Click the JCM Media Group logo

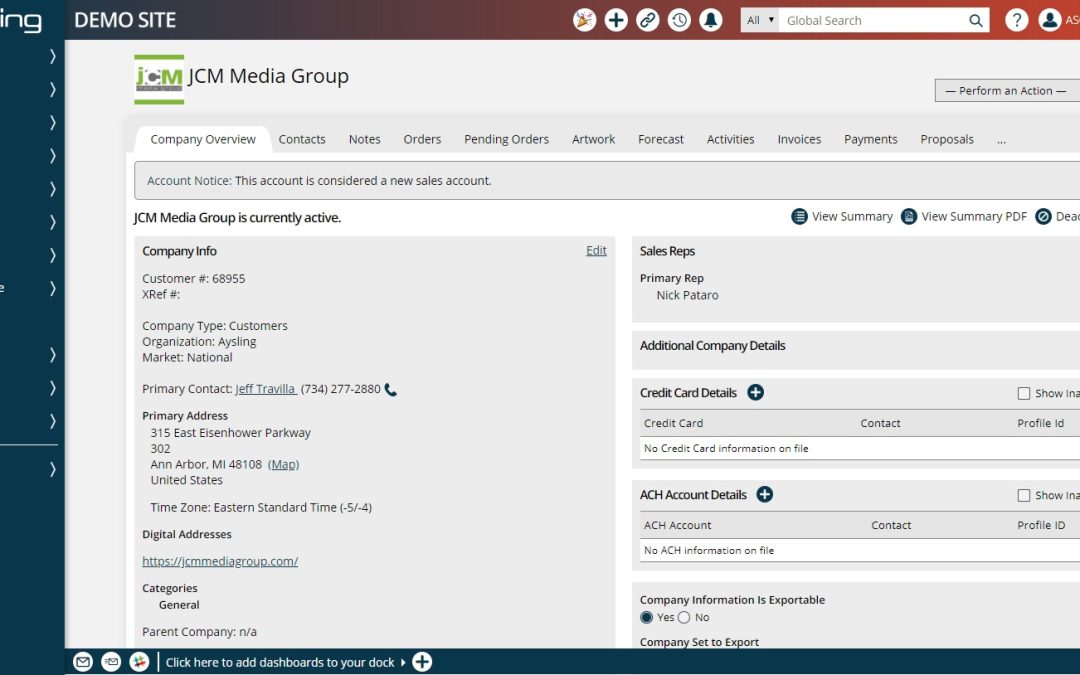[159, 79]
